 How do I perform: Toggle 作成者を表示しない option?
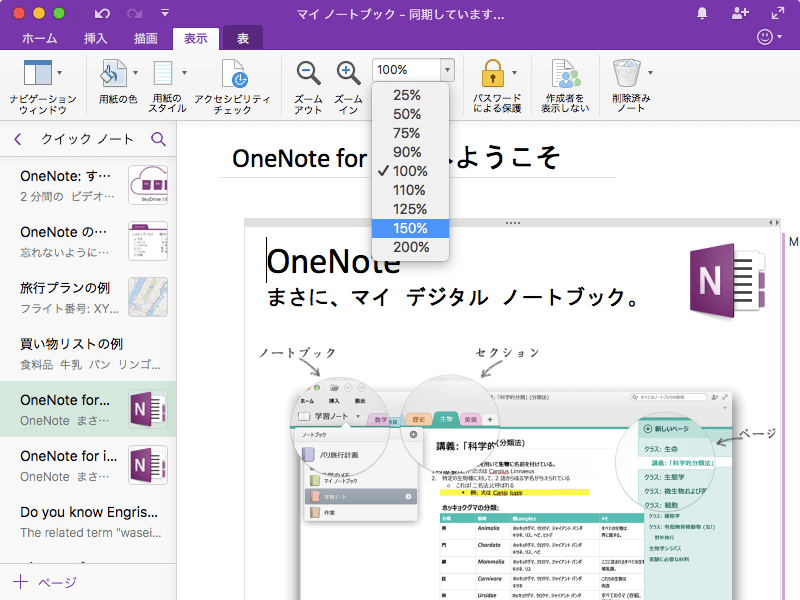pos(565,86)
